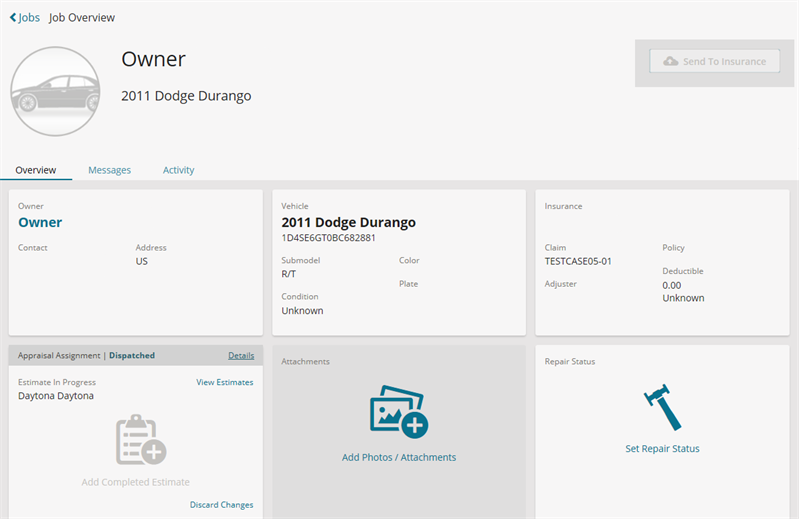Click Add Completed Estimate label
The image size is (799, 519).
click(x=136, y=482)
